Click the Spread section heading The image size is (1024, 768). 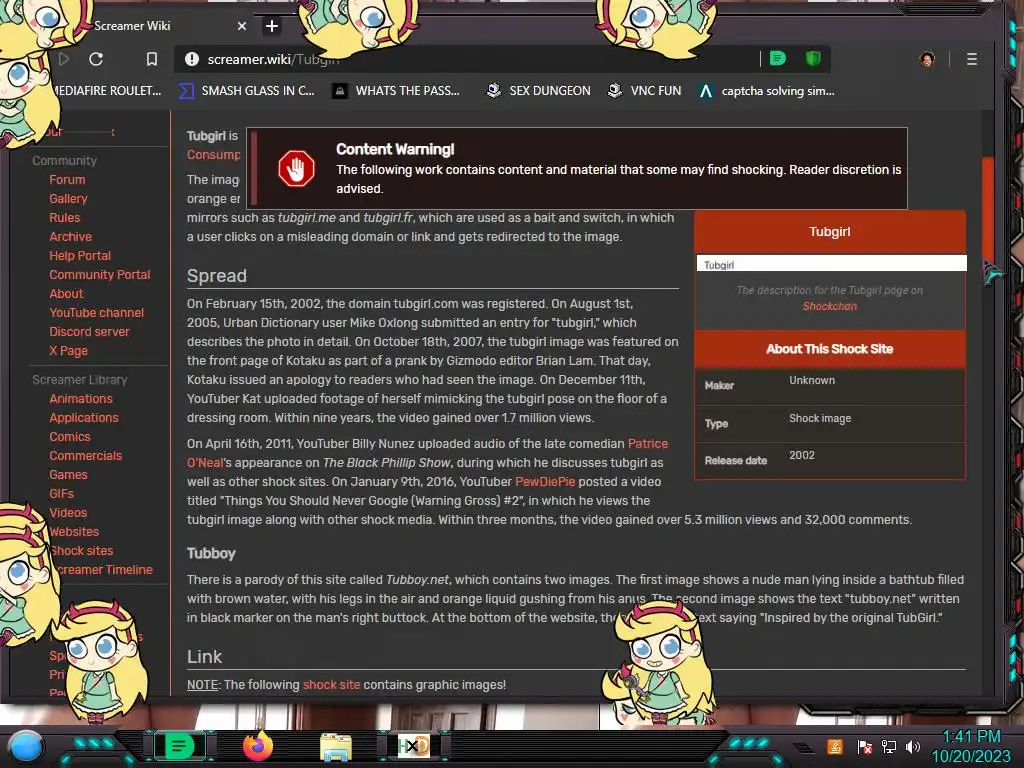[217, 276]
